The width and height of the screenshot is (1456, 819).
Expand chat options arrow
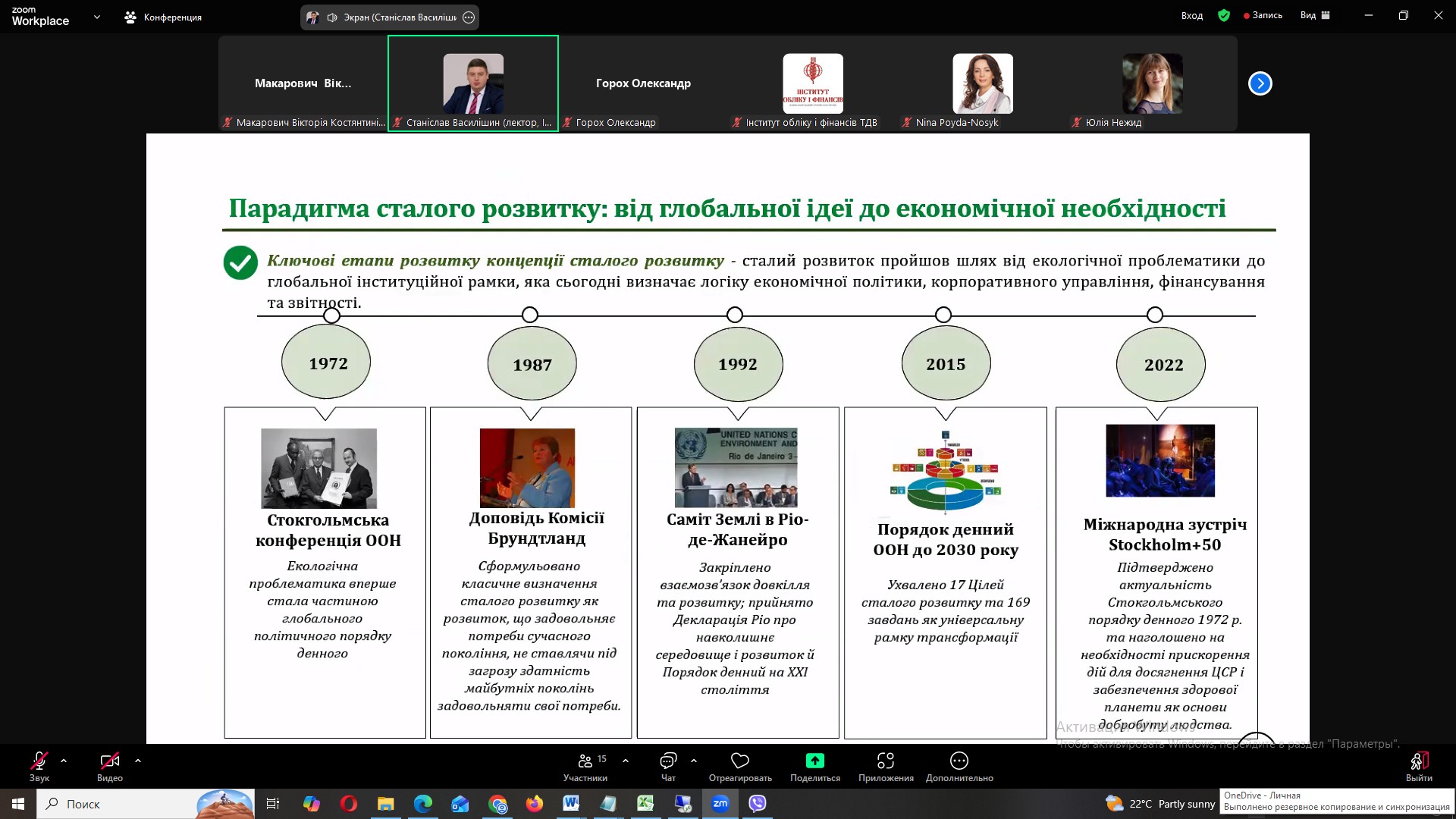[694, 761]
